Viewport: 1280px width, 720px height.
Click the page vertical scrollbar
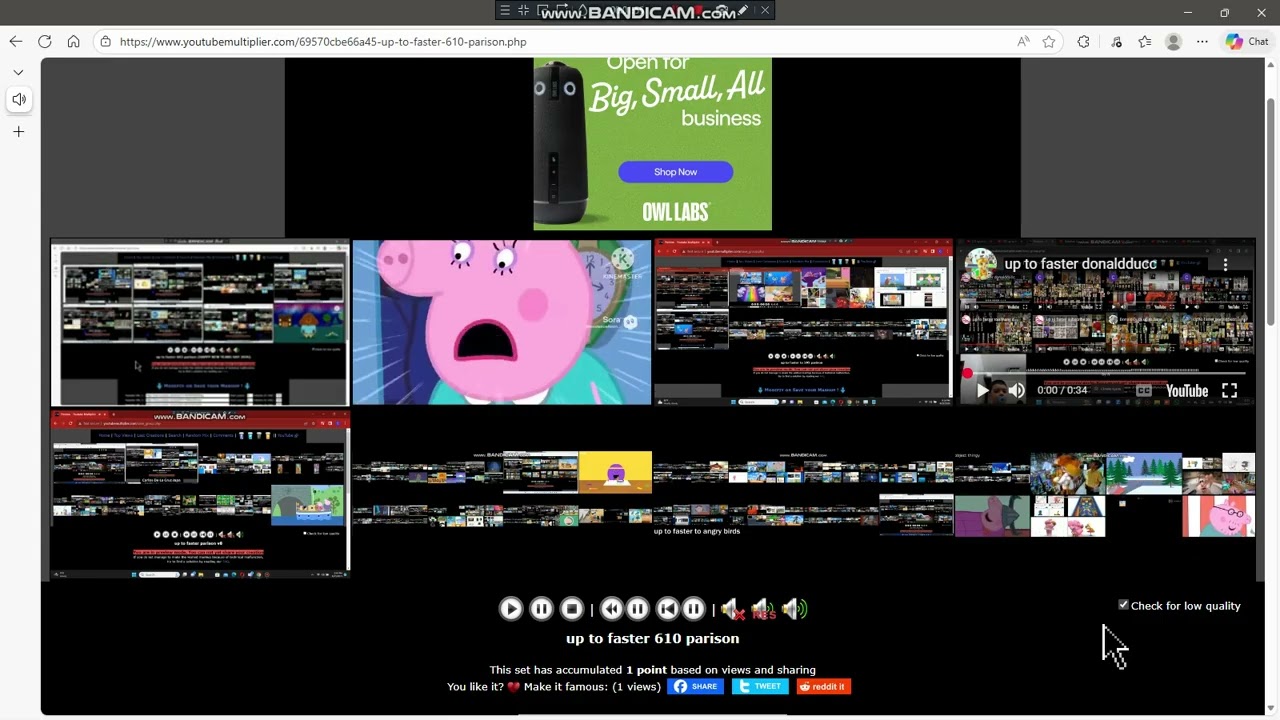[1271, 212]
